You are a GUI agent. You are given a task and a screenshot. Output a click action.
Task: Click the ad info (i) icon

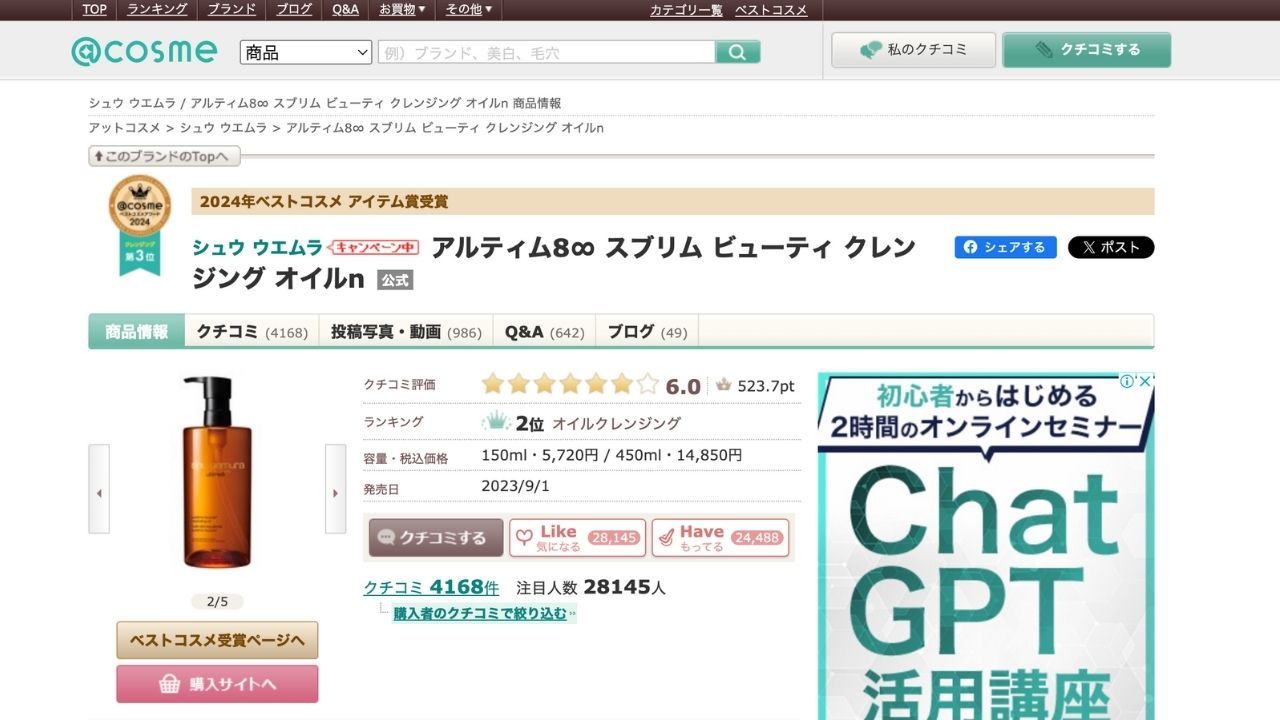click(x=1127, y=381)
